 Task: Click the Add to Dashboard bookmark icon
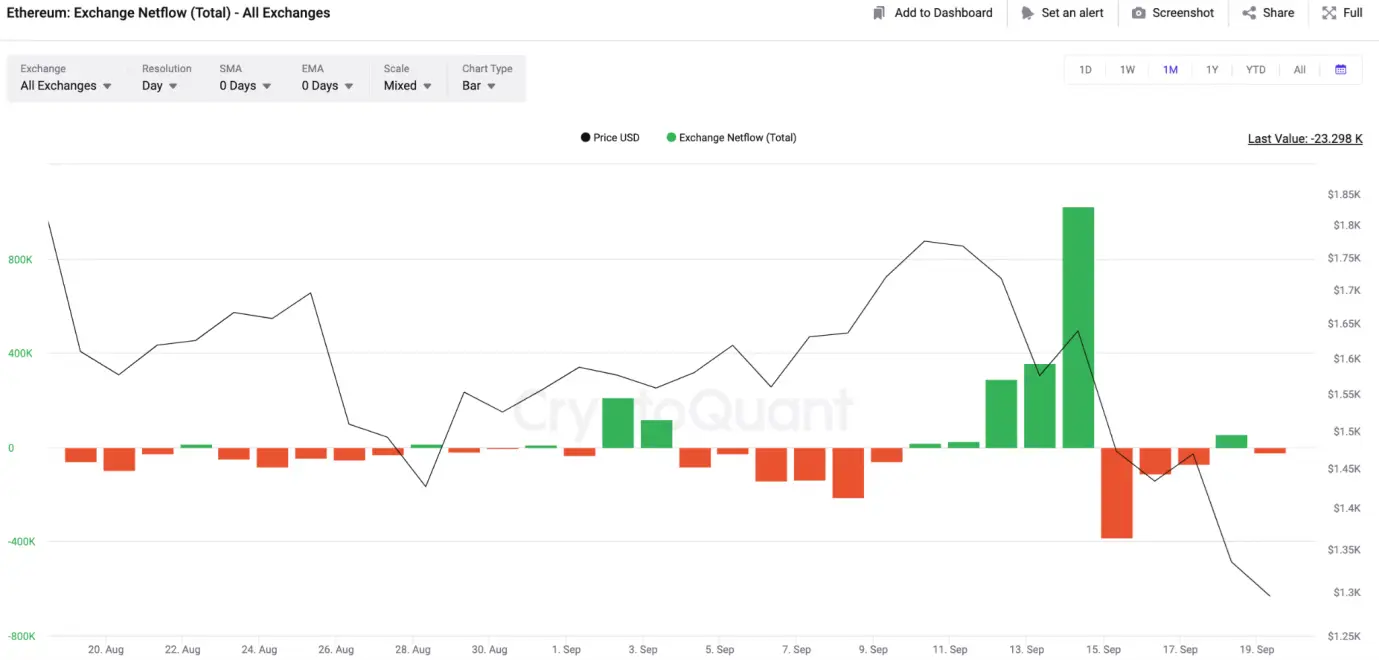click(x=879, y=13)
